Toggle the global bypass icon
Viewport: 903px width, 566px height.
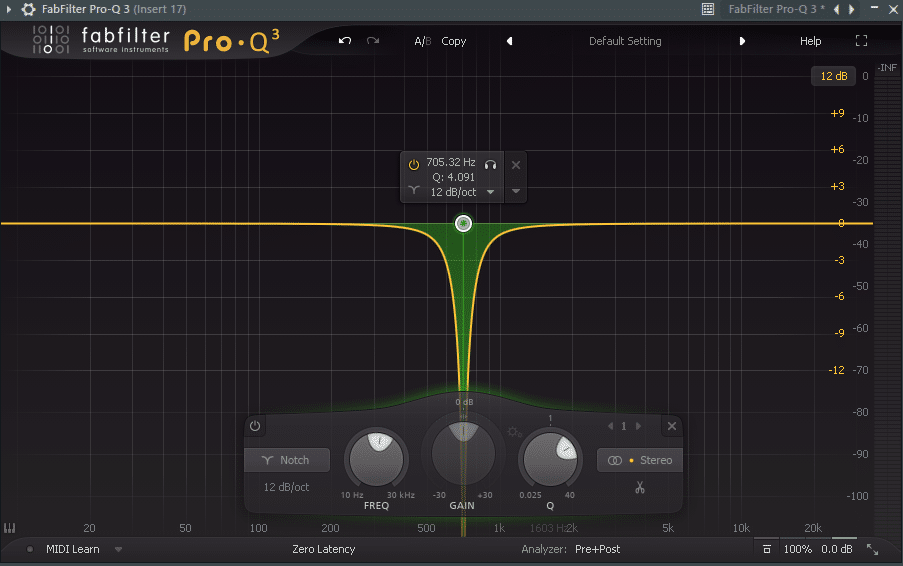pyautogui.click(x=767, y=549)
